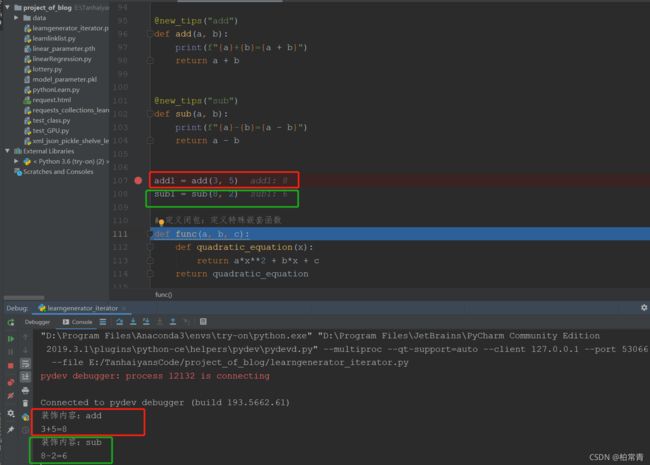Open the View Breakpoints dialog
Screen dimensions: 650x465
pyautogui.click(x=11, y=382)
